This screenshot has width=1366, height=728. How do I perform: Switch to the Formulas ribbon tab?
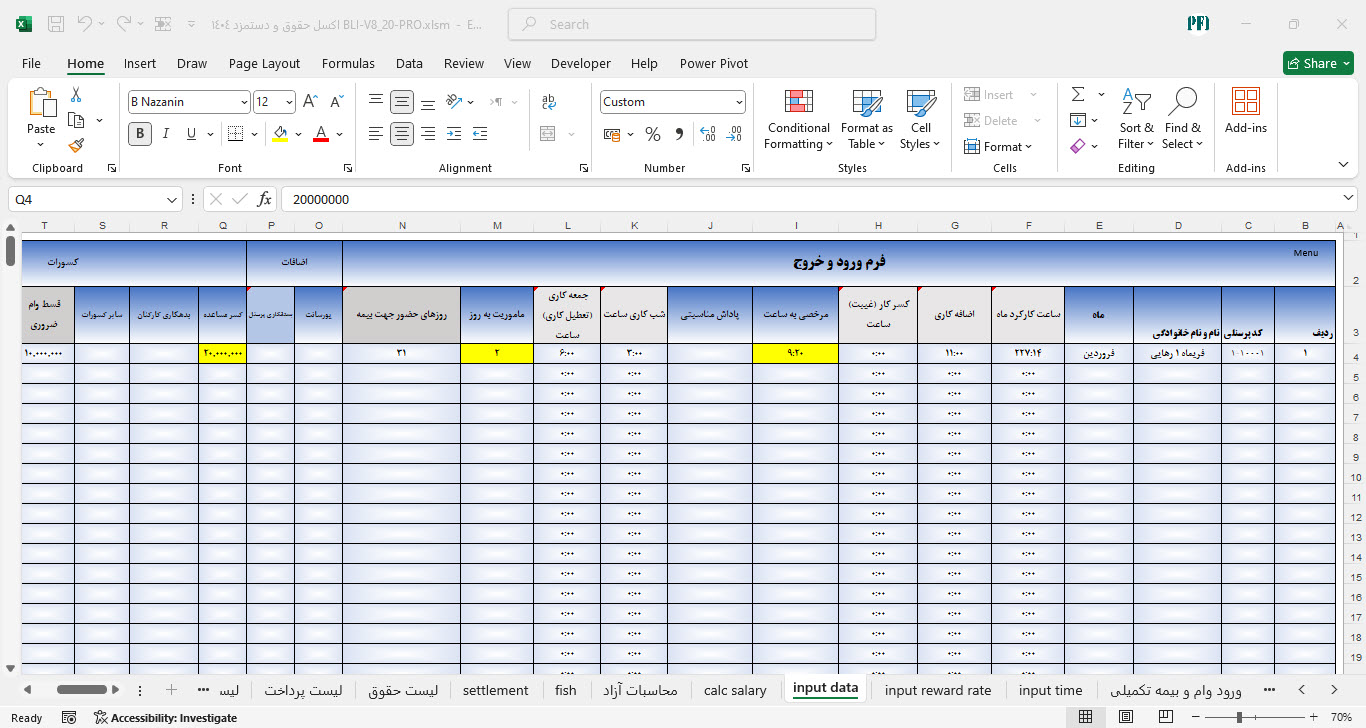348,63
